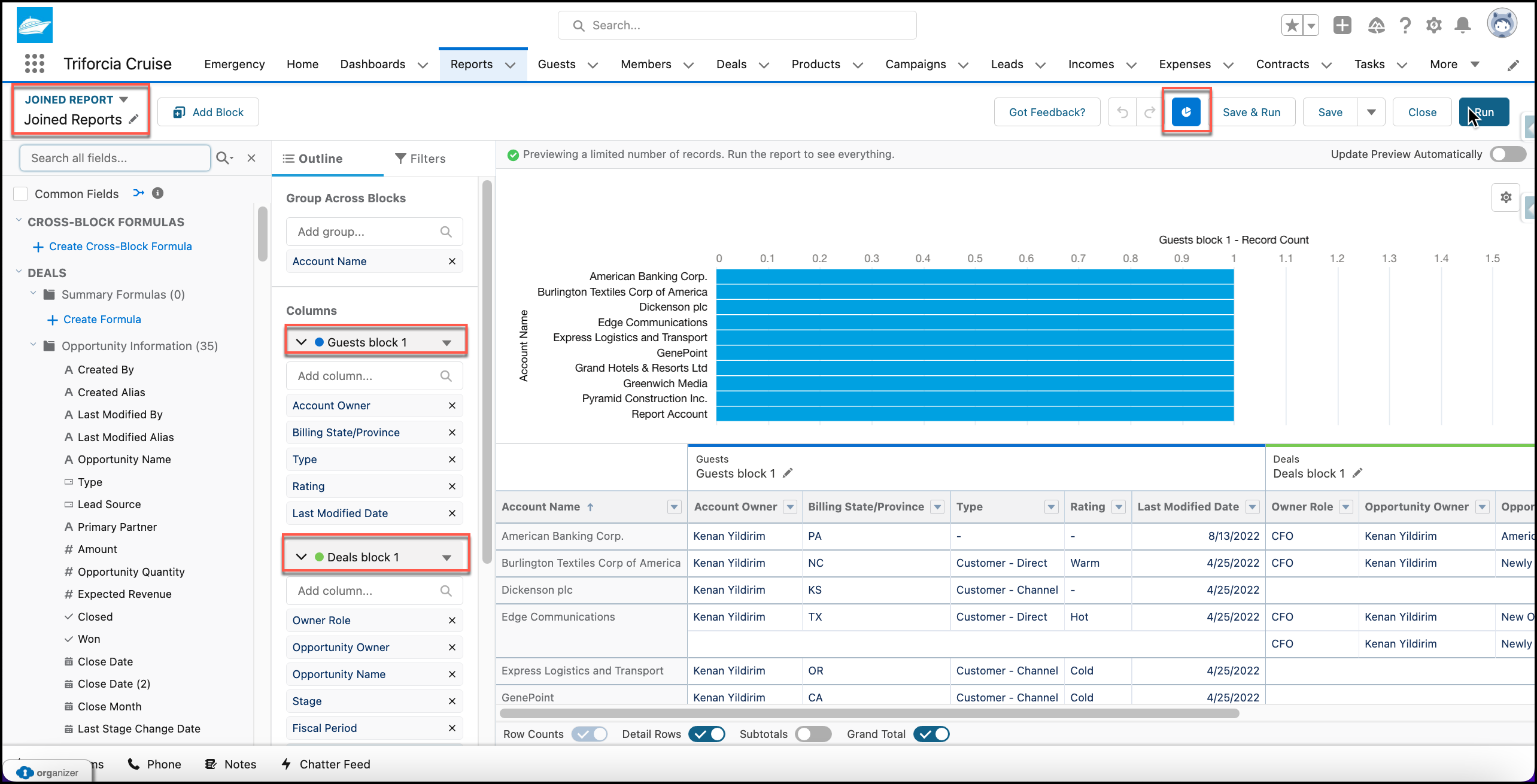Click the undo arrow icon
Image resolution: width=1537 pixels, height=784 pixels.
(1122, 112)
